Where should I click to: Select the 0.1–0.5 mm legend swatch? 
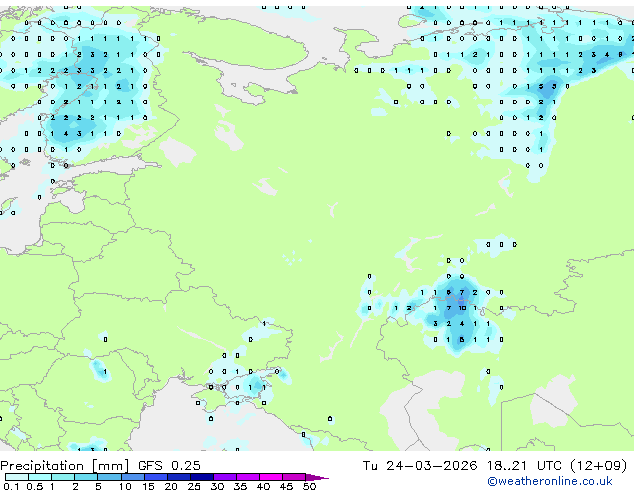(17, 477)
